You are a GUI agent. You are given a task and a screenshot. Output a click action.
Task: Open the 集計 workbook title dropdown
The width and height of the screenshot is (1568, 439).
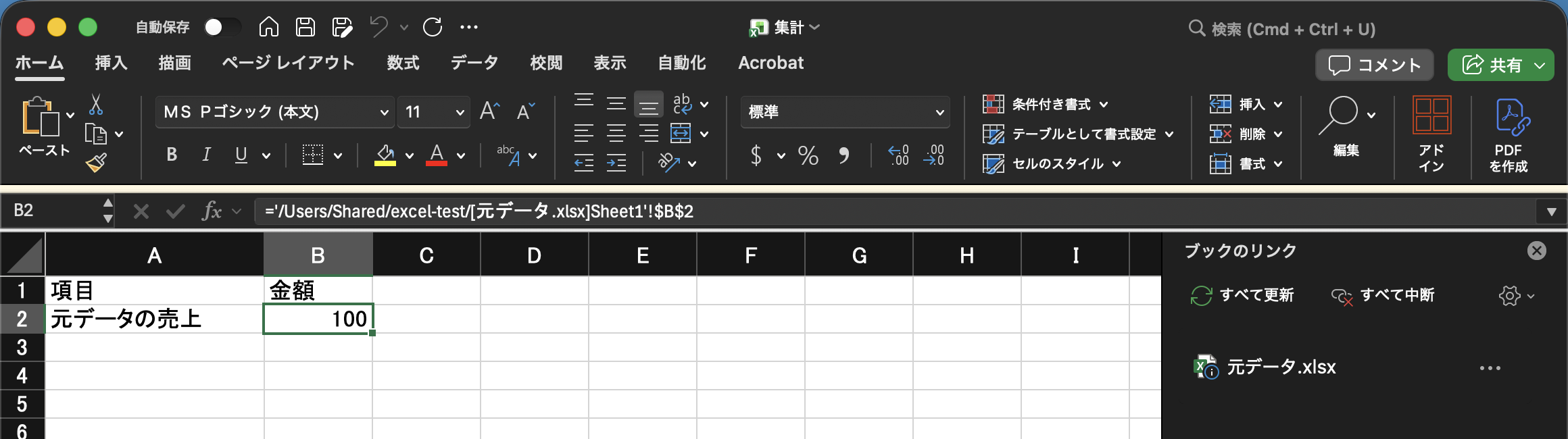(x=784, y=27)
